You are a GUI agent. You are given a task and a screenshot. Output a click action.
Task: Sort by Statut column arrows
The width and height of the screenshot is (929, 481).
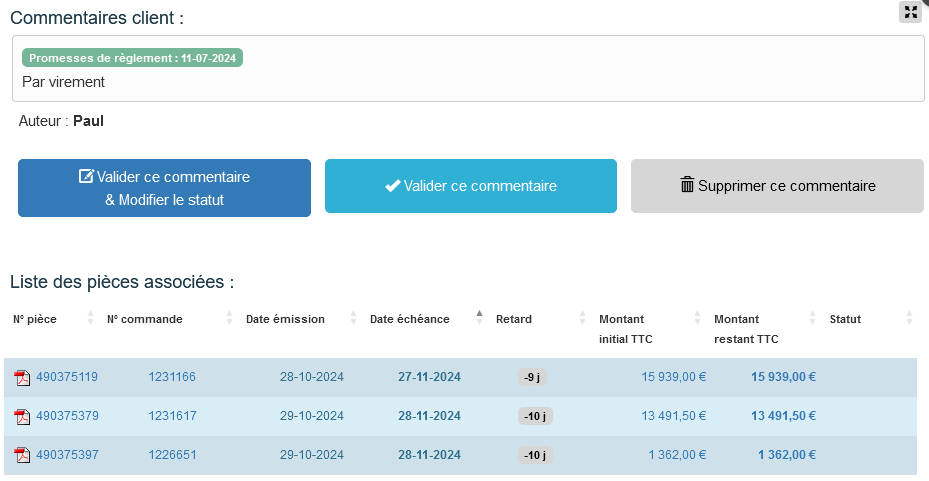point(909,319)
